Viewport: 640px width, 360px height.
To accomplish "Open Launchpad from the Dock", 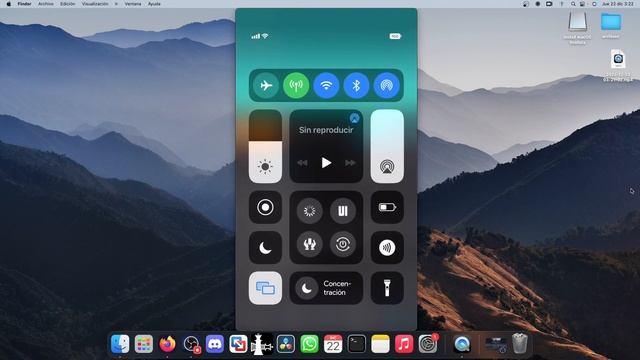I will (144, 344).
